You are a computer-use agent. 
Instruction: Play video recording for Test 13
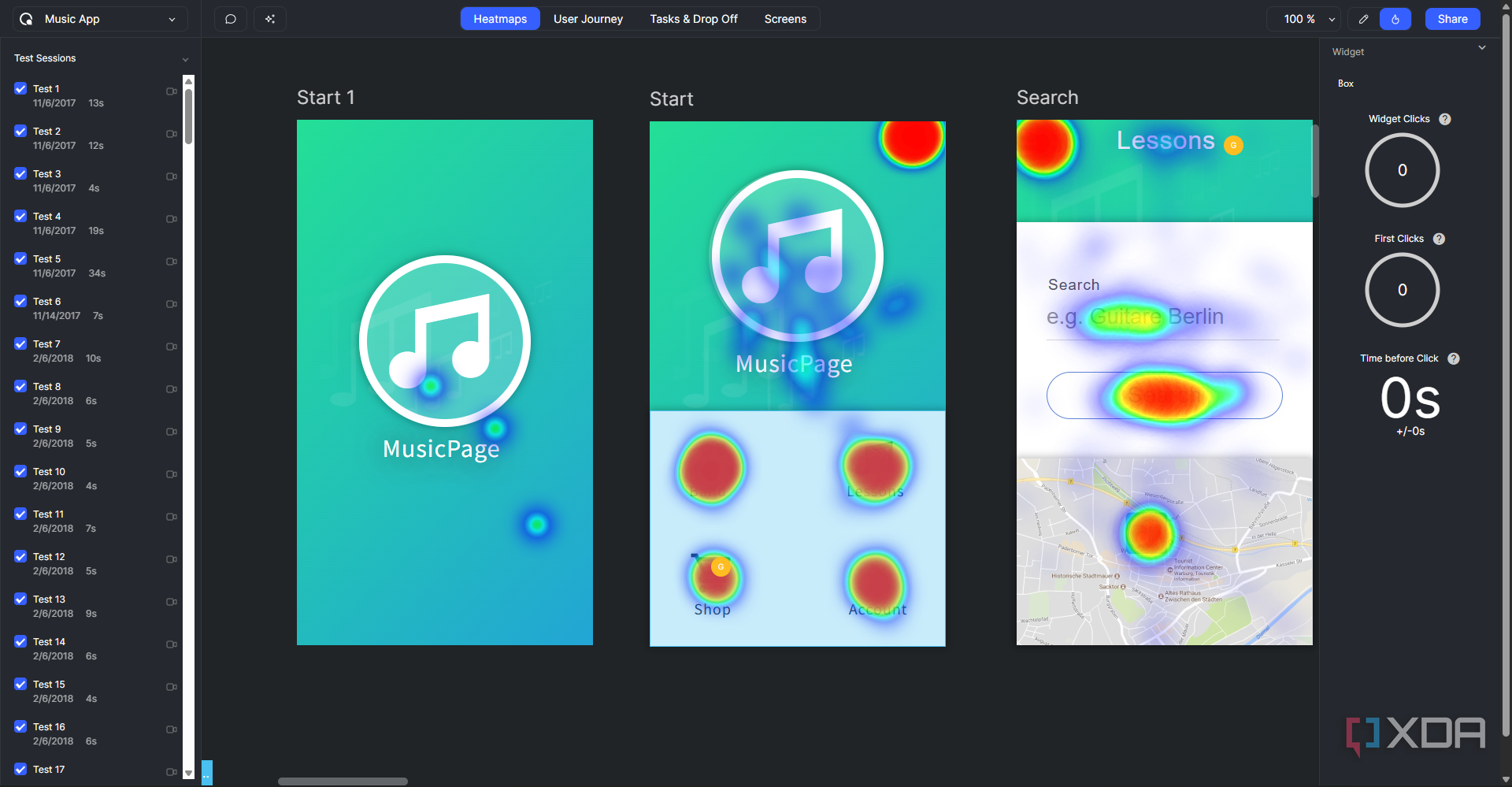172,602
